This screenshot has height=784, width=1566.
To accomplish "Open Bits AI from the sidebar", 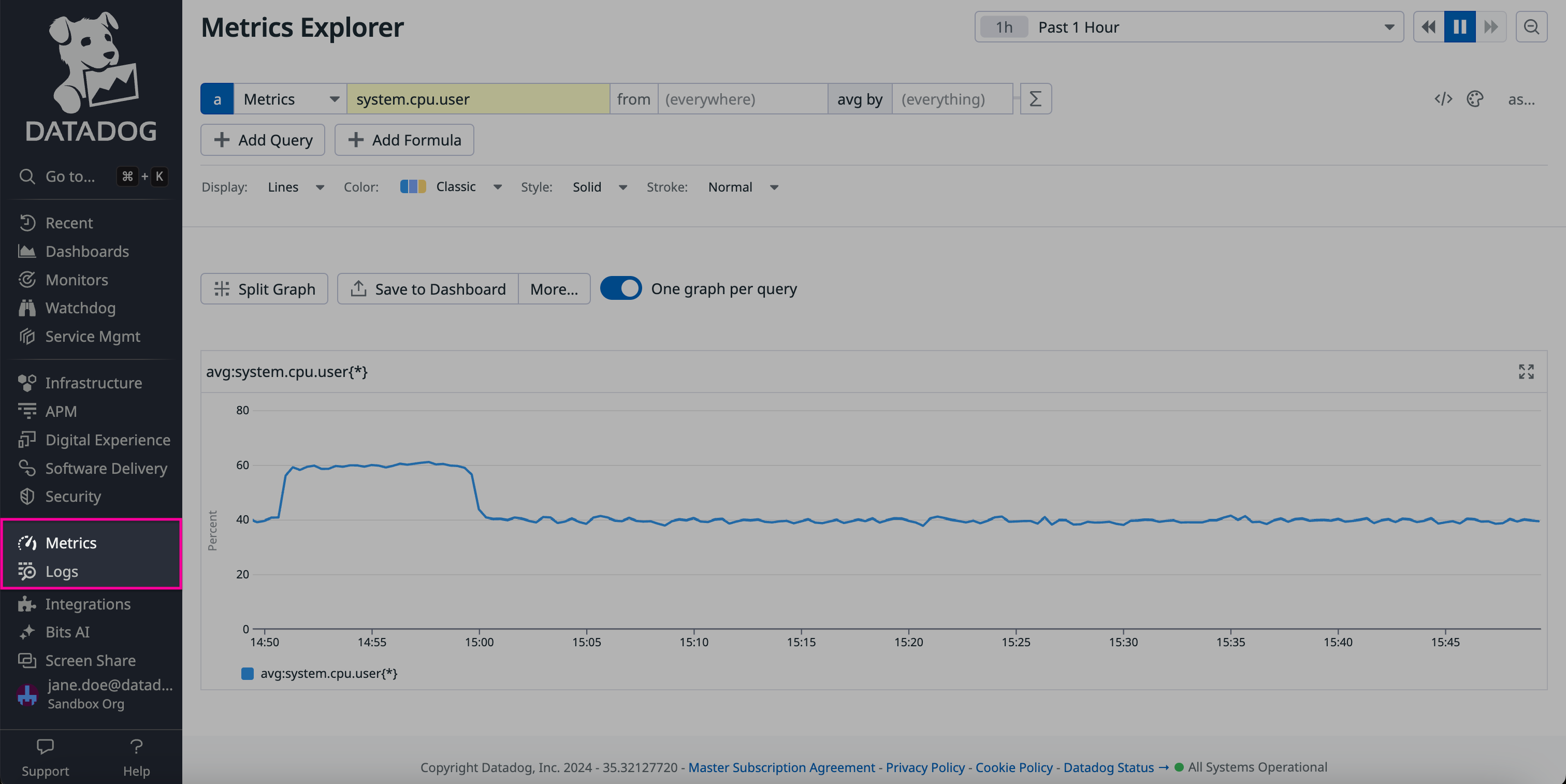I will pos(67,632).
